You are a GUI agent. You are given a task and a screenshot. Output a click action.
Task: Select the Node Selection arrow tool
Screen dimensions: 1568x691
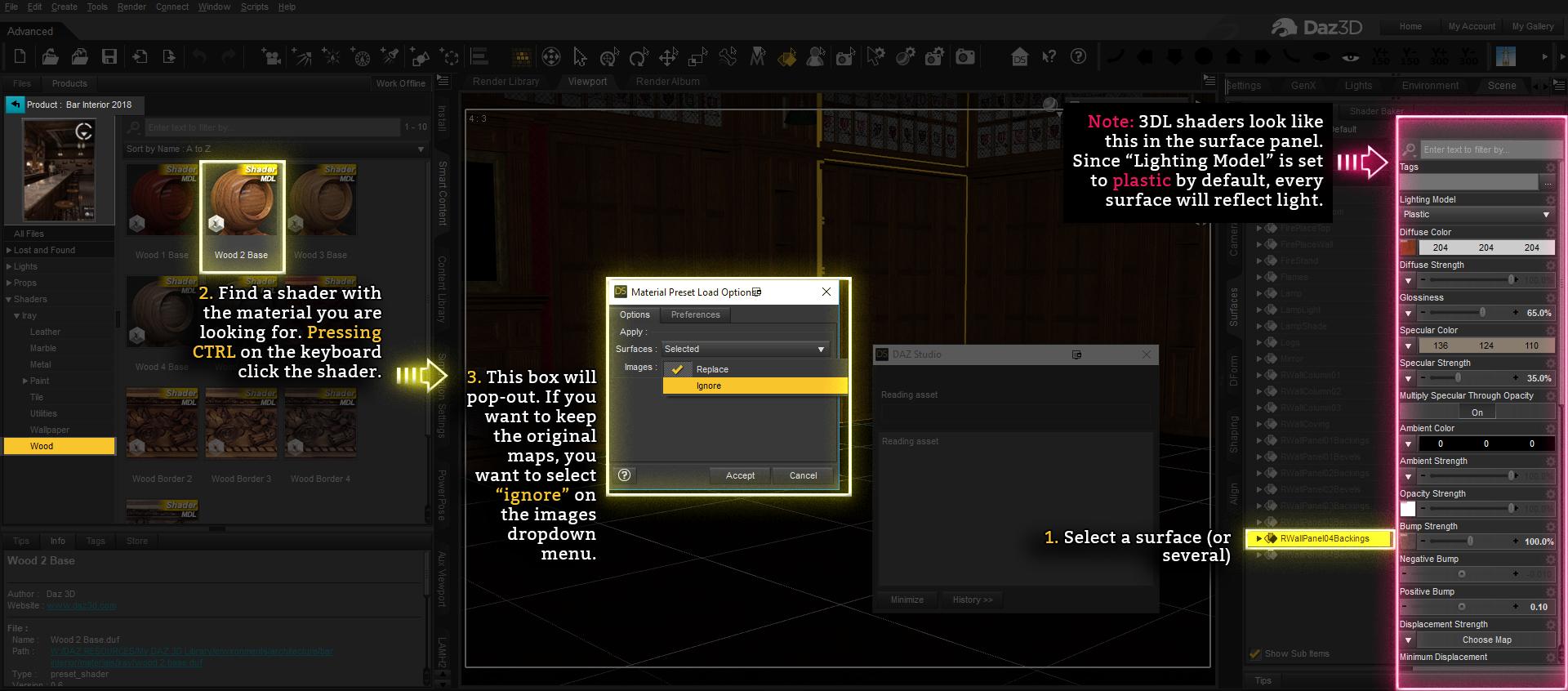pyautogui.click(x=580, y=56)
